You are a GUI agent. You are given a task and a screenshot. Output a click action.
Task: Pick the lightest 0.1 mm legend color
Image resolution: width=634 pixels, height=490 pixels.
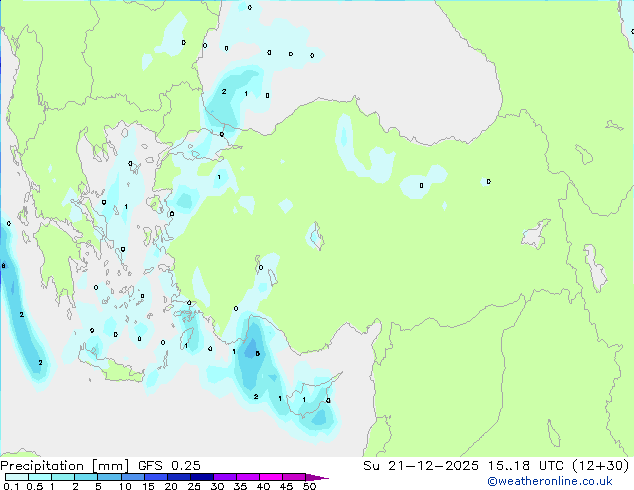pyautogui.click(x=15, y=478)
